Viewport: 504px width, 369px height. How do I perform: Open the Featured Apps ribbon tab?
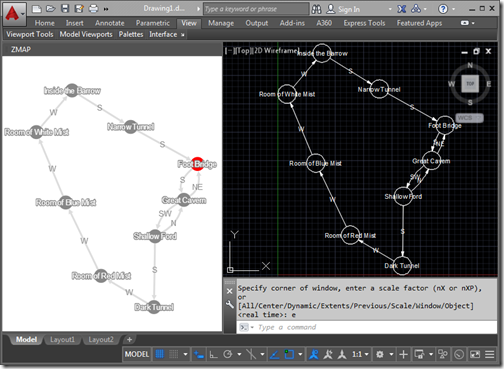(x=419, y=23)
